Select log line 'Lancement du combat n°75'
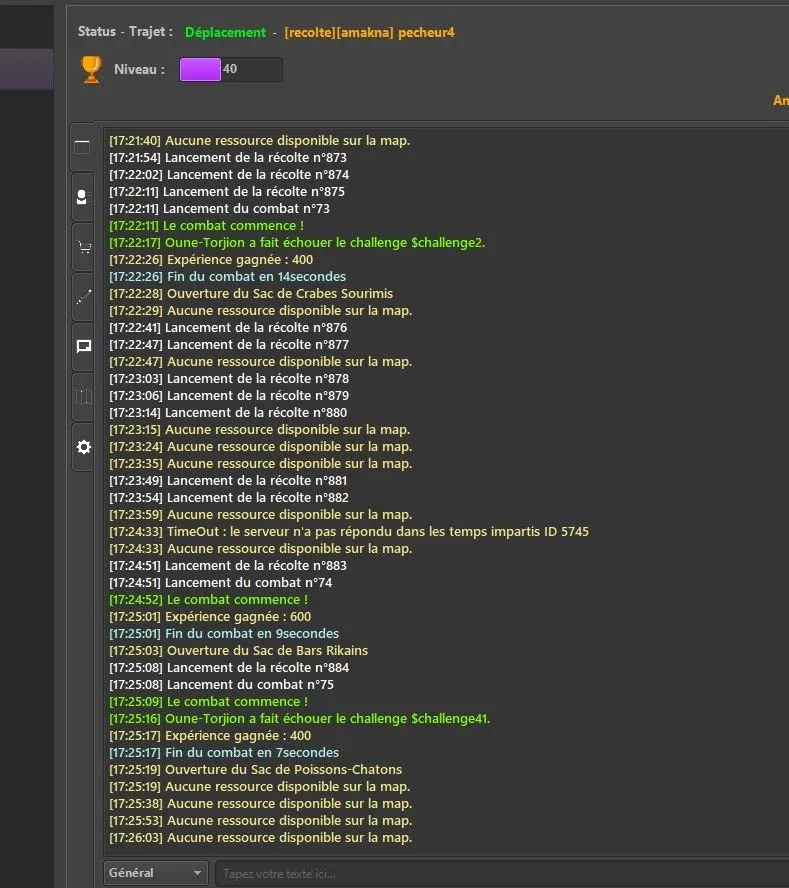This screenshot has height=888, width=789. 221,684
